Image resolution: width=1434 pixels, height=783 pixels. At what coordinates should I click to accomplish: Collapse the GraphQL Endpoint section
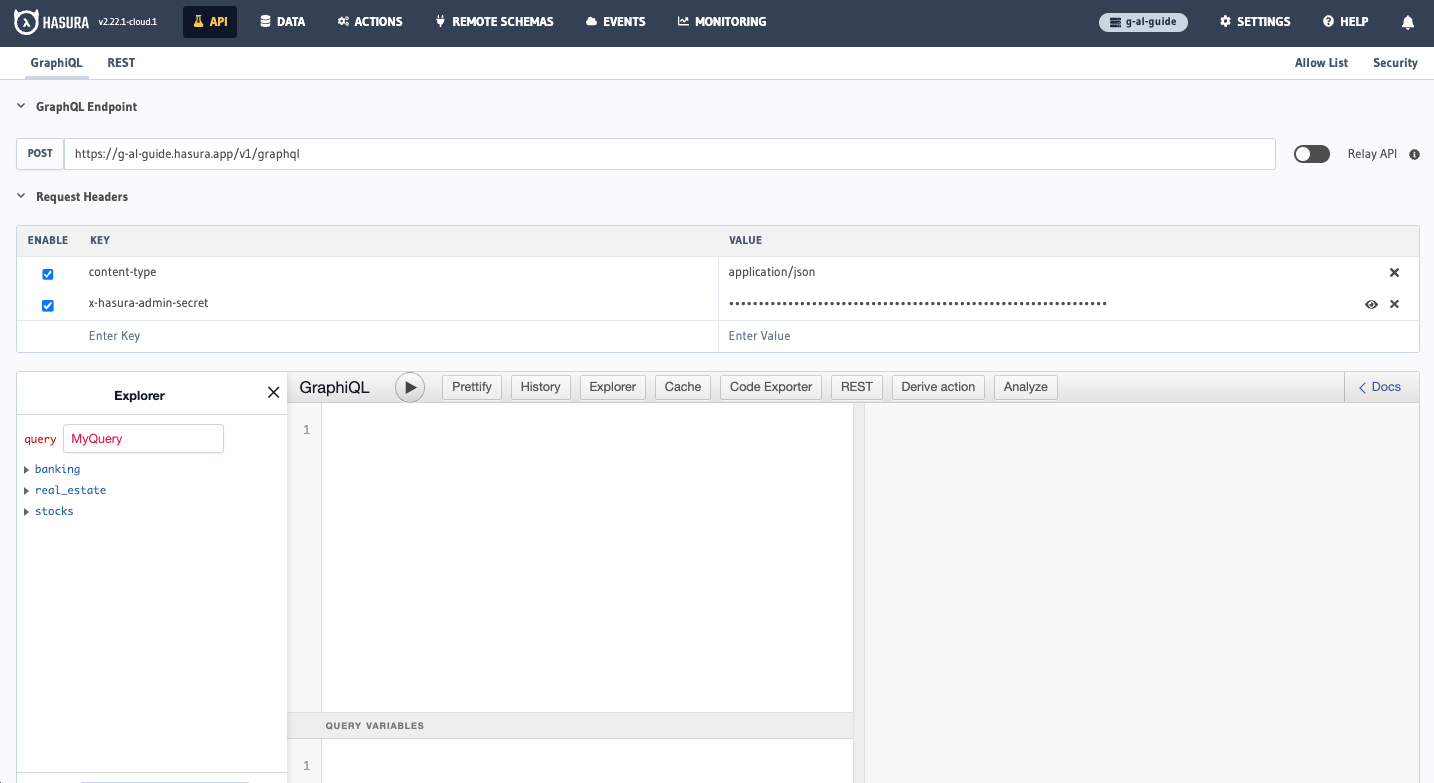(x=20, y=106)
